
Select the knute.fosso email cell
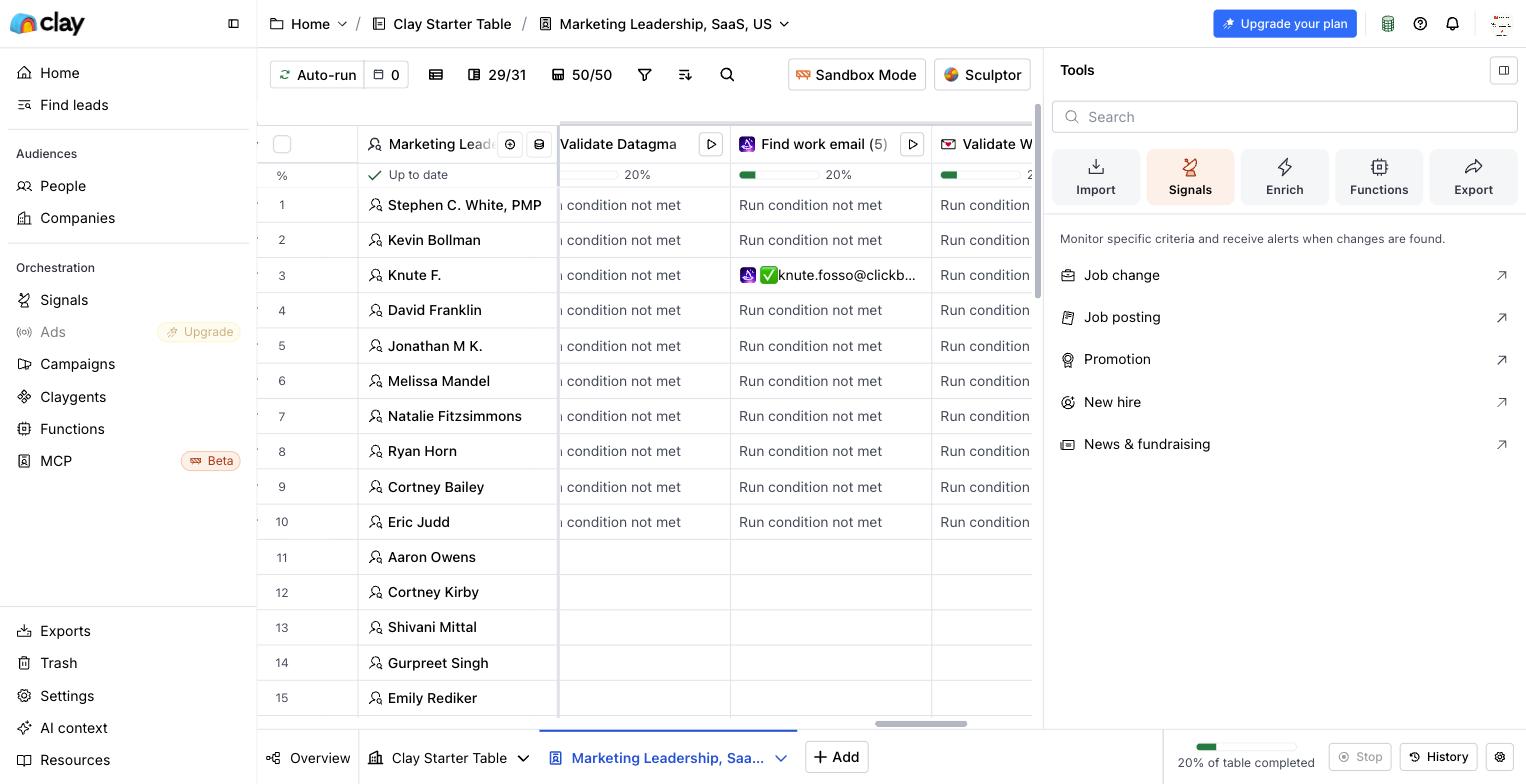[831, 275]
